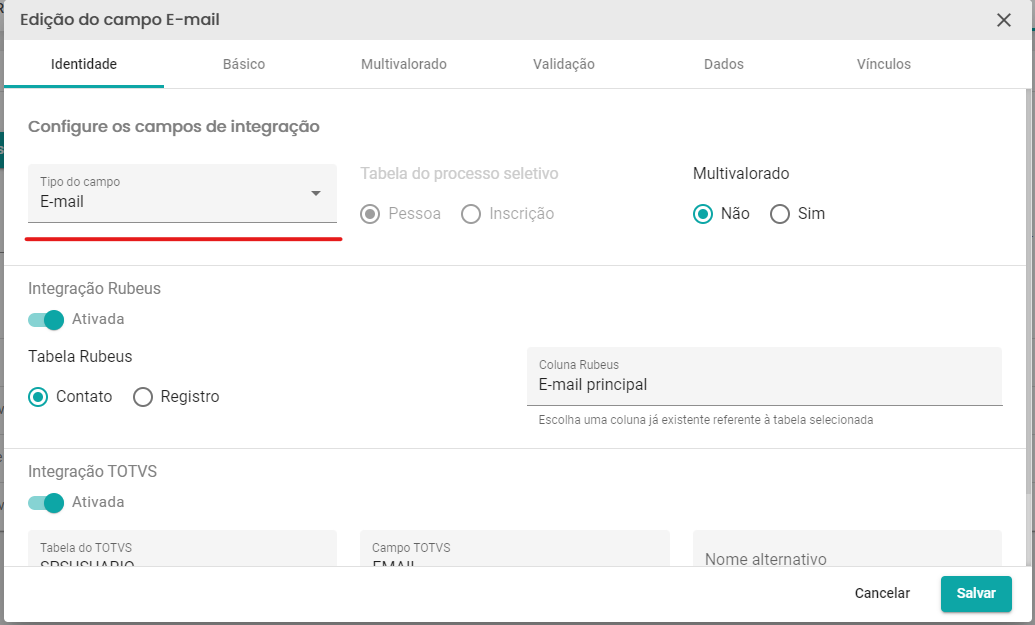
Task: Select Registro as Tabela Rubeus
Action: click(x=143, y=397)
